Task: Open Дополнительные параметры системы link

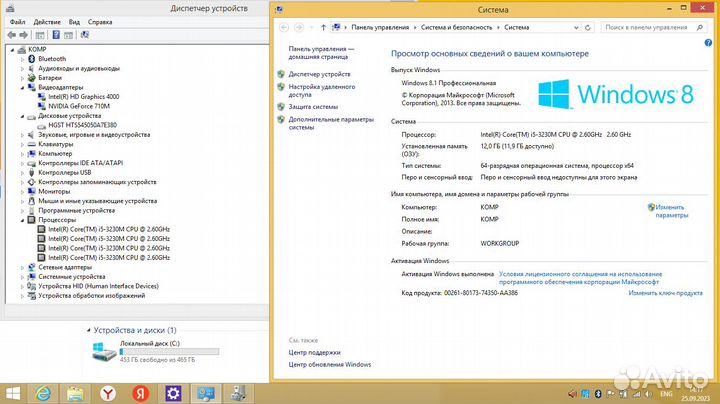Action: [331, 123]
